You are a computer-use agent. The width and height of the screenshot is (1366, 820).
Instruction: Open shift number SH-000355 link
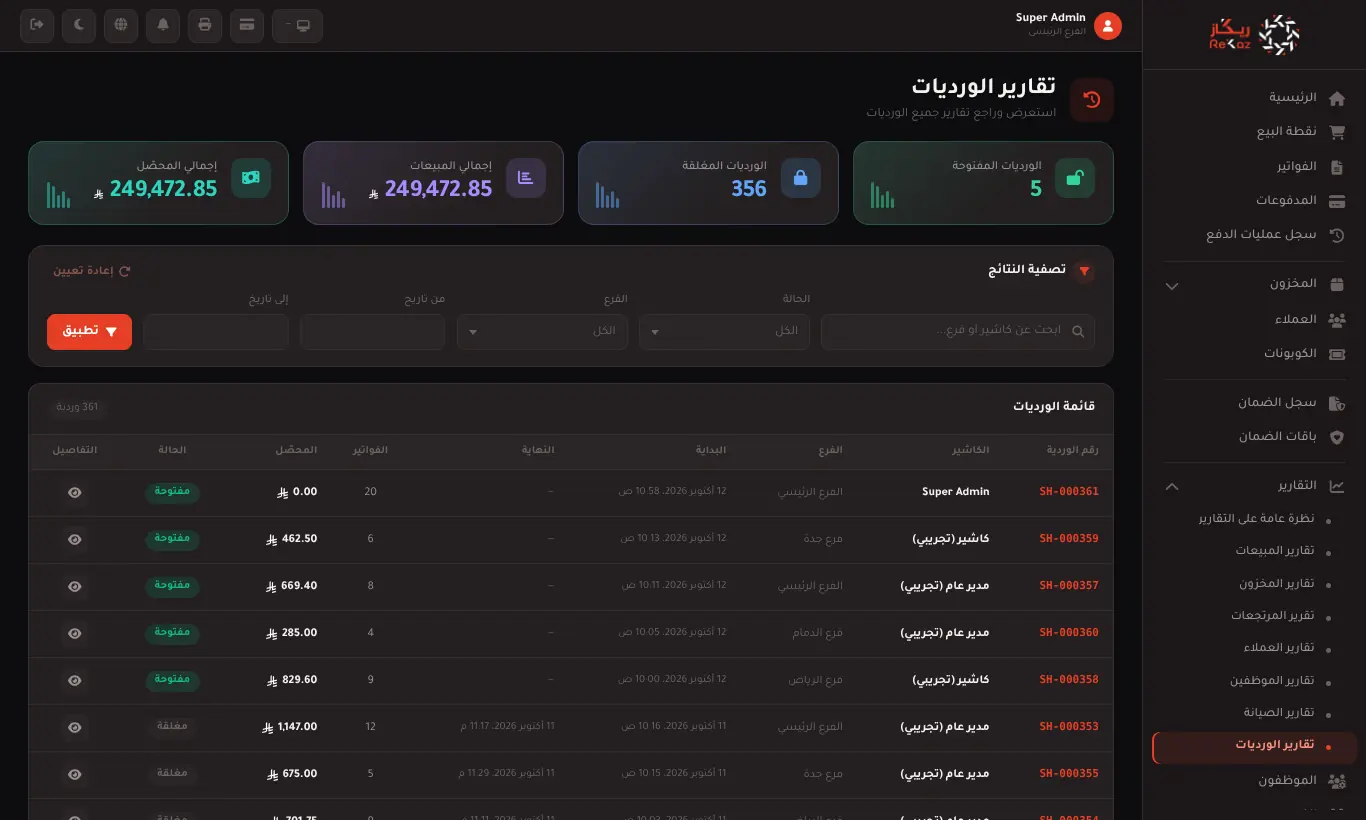[x=1069, y=774]
